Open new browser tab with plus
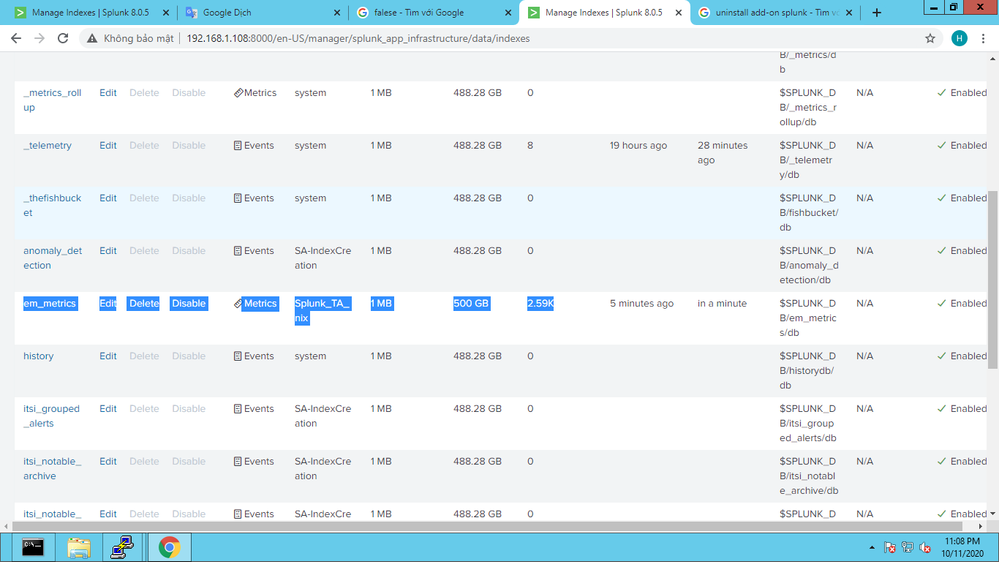The height and width of the screenshot is (562, 999). point(877,13)
